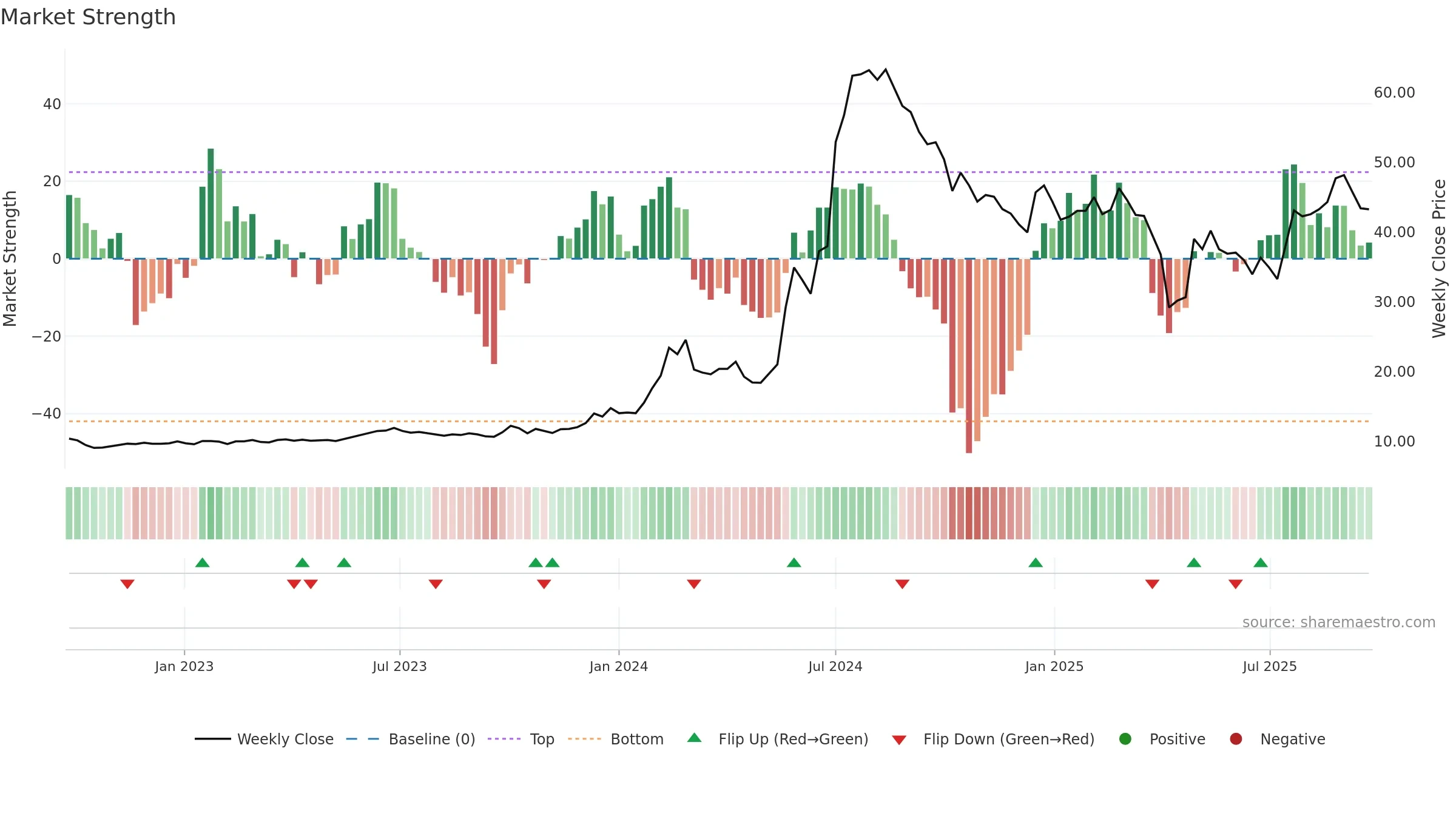Click the Weekly Close Price axis title
The image size is (1456, 819).
(1439, 258)
